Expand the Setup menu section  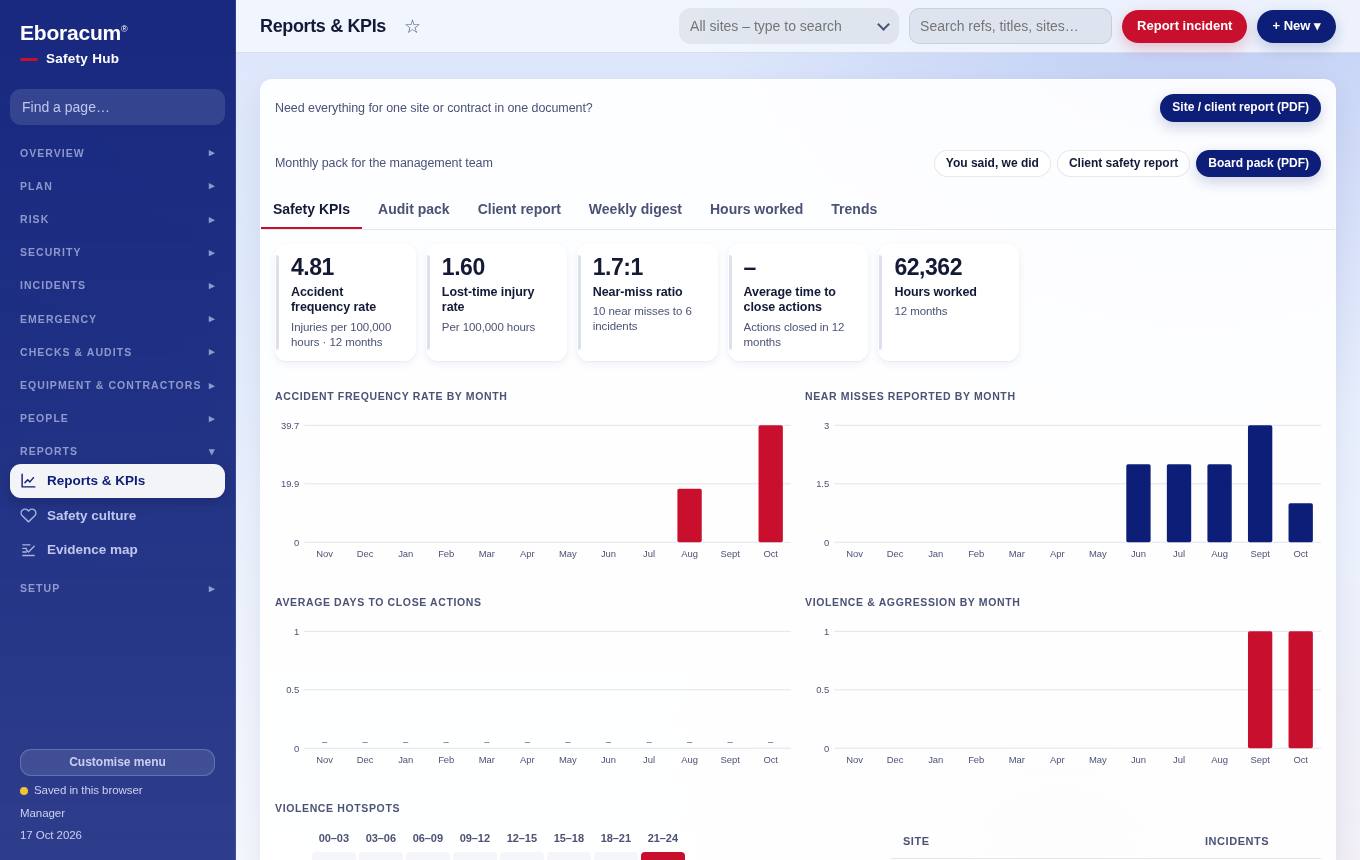point(118,588)
